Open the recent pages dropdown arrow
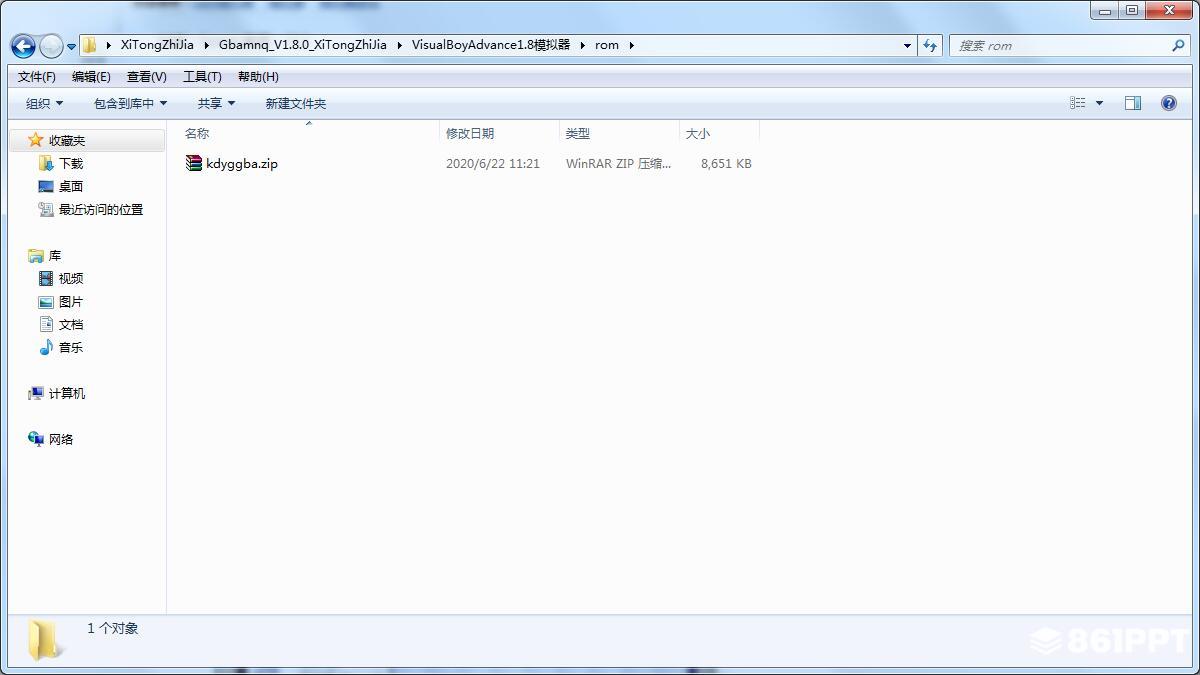 [x=71, y=47]
